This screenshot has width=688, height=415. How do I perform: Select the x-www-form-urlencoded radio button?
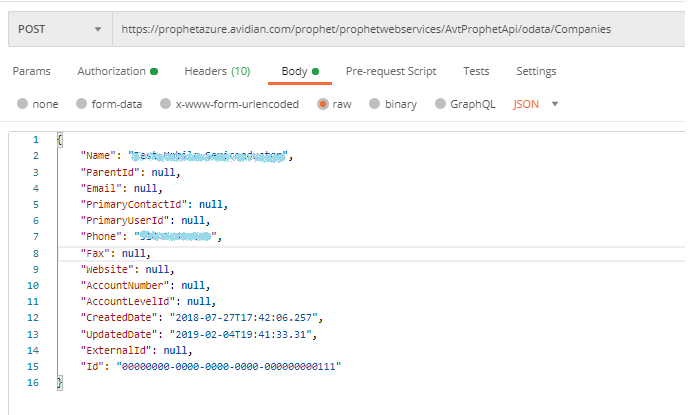point(165,104)
